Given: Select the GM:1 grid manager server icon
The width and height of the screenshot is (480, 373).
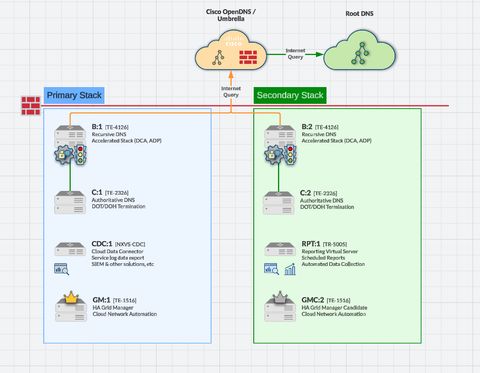Looking at the screenshot, I should pos(71,310).
